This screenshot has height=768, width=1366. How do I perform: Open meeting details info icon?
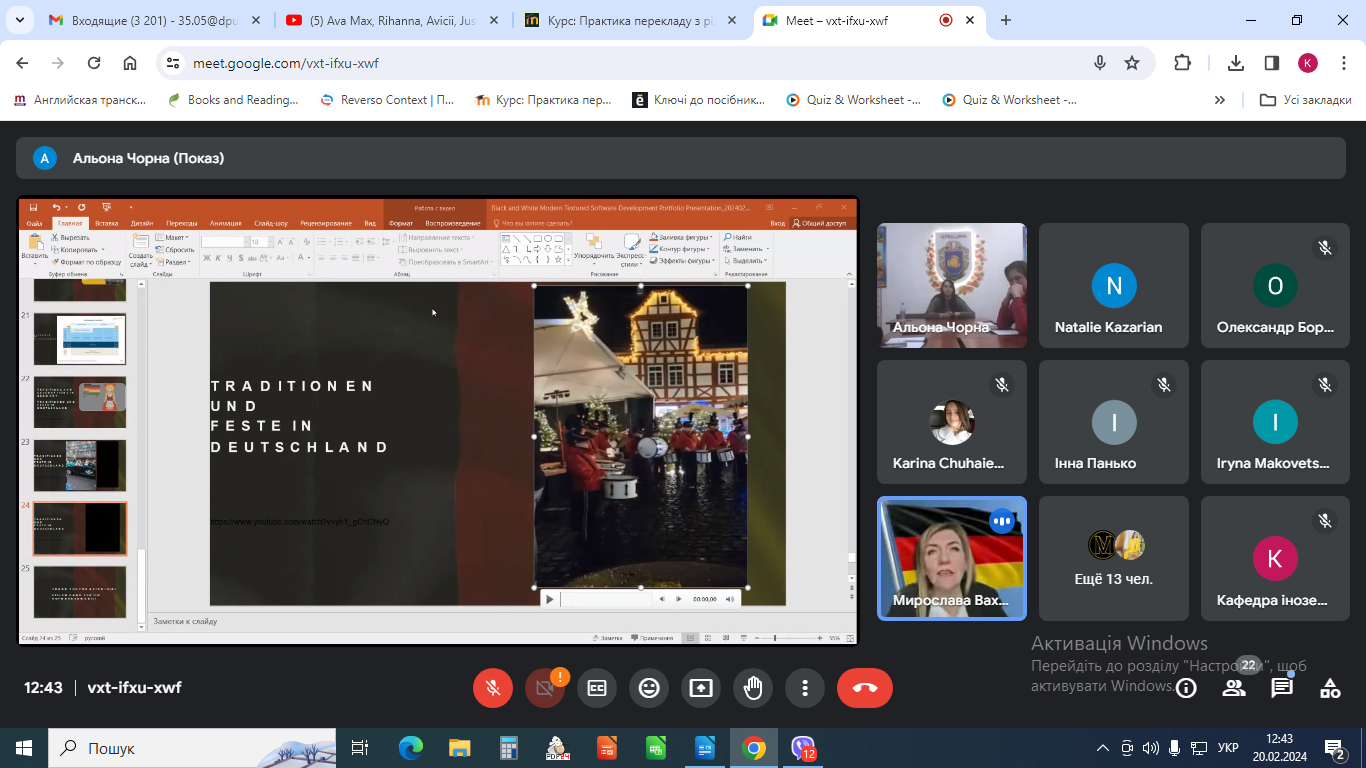tap(1186, 688)
